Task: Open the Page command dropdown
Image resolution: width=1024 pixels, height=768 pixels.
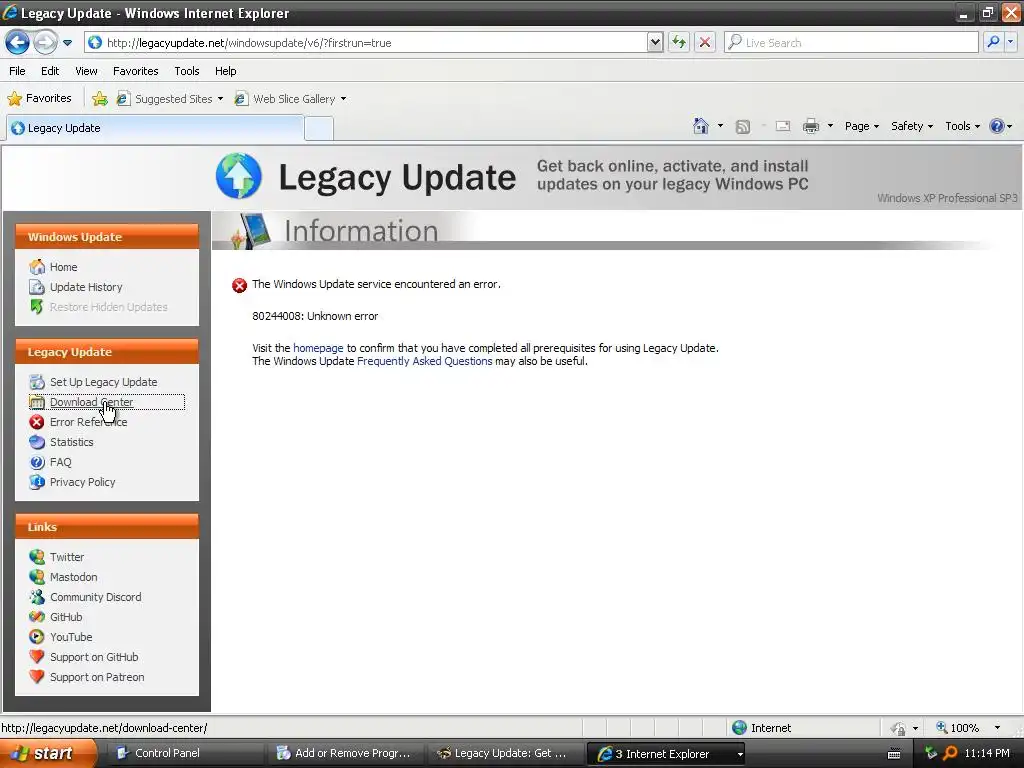Action: tap(861, 126)
